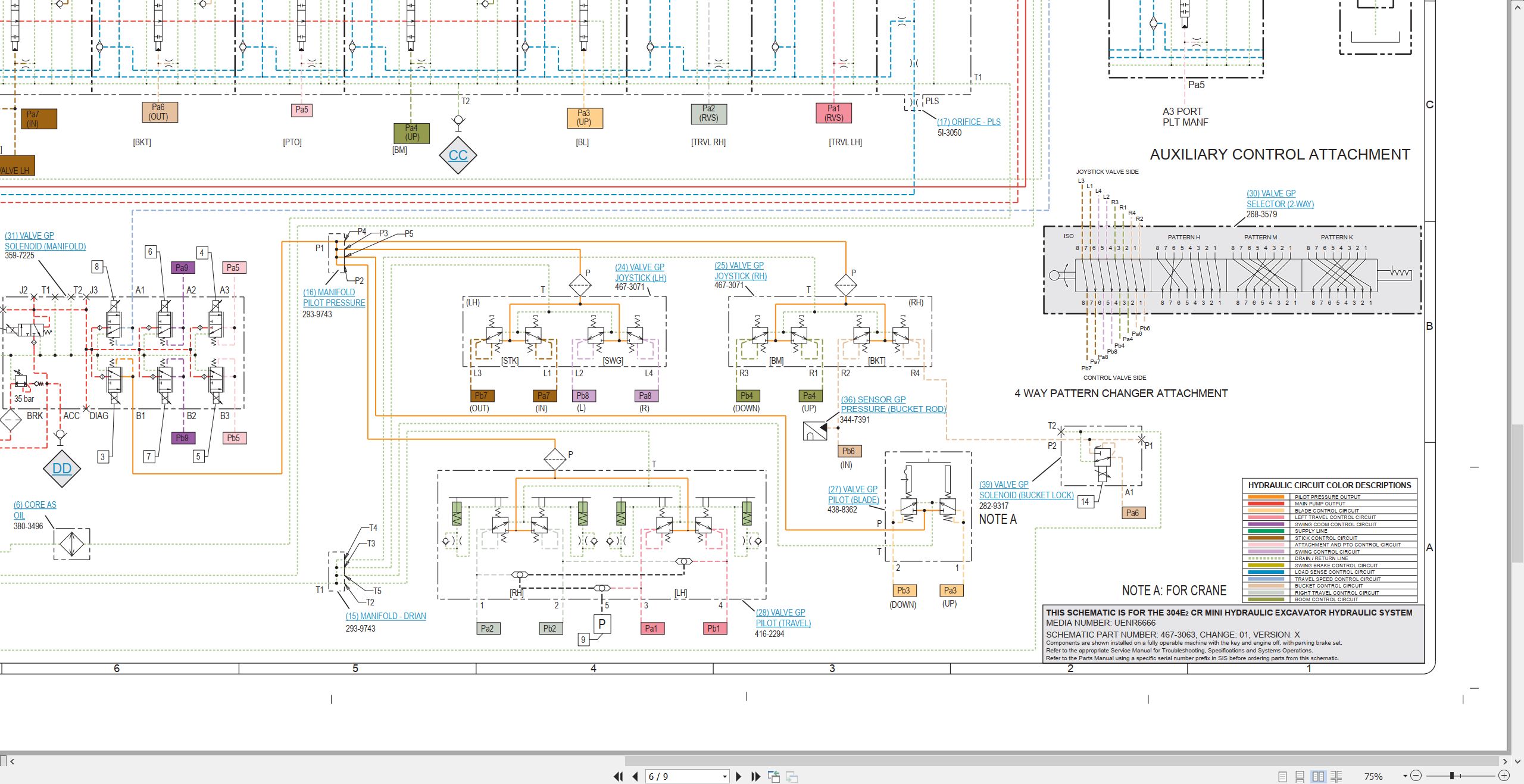This screenshot has height=784, width=1524.
Task: Click the bucket rod pressure sensor symbol
Action: pos(815,430)
